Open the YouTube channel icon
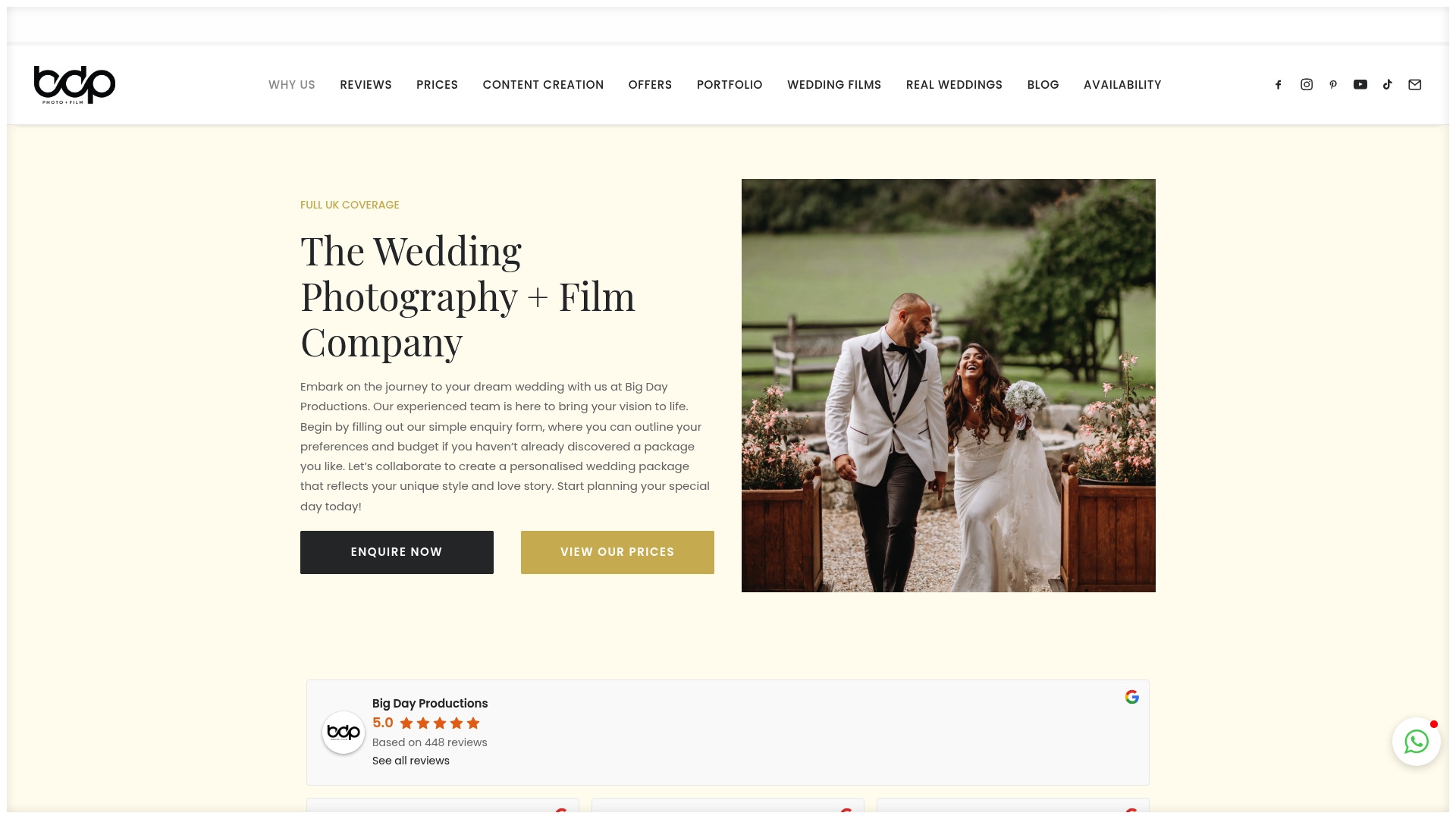 click(1360, 84)
